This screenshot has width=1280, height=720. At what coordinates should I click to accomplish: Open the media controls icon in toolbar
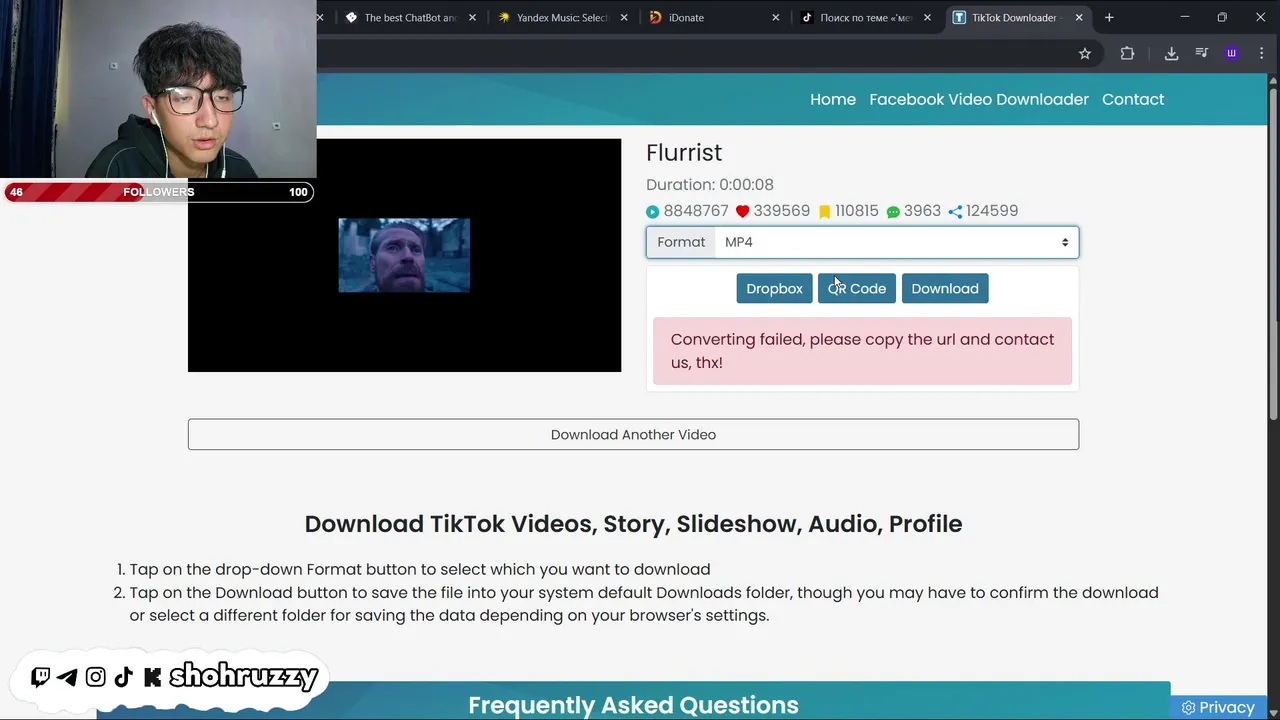pos(1202,54)
